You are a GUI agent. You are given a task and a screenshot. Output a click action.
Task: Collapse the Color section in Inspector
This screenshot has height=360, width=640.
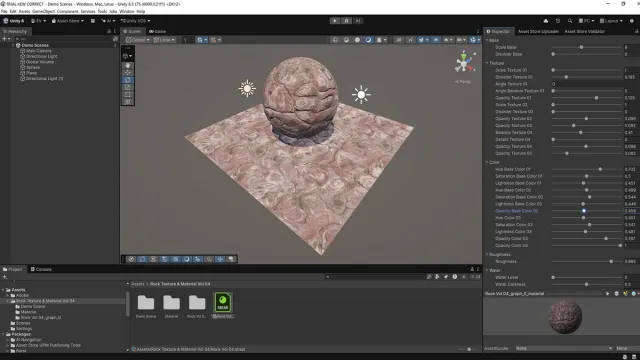[487, 162]
